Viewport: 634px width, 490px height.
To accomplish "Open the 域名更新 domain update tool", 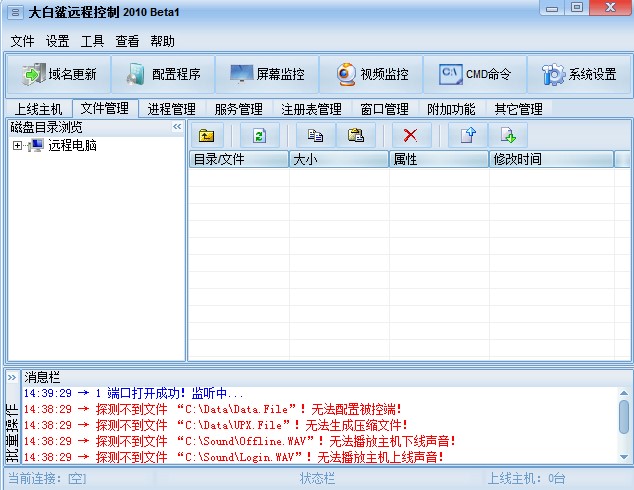I will (x=59, y=74).
